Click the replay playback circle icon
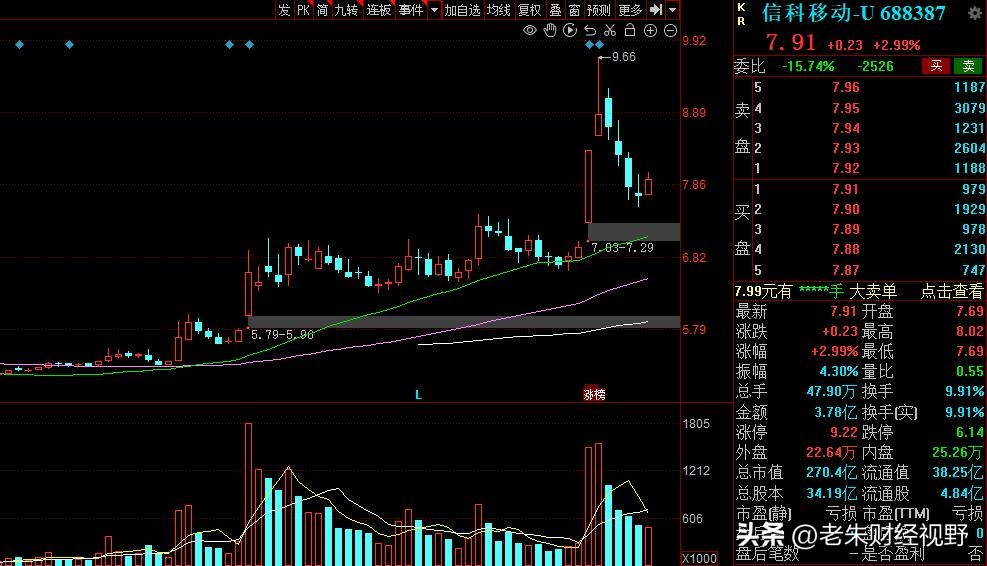This screenshot has width=987, height=566. pos(570,30)
